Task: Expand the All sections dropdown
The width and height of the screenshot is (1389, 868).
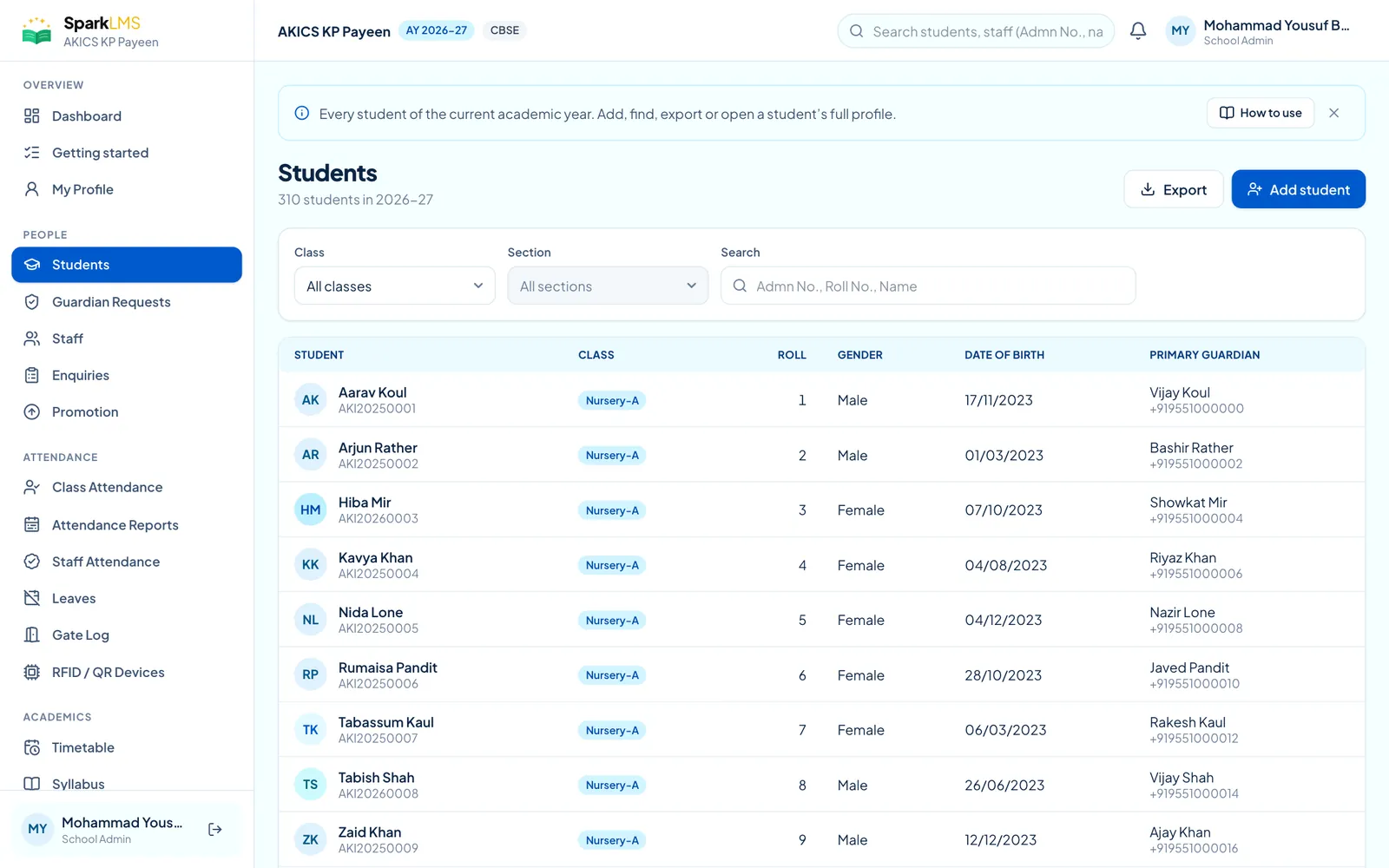Action: point(608,286)
